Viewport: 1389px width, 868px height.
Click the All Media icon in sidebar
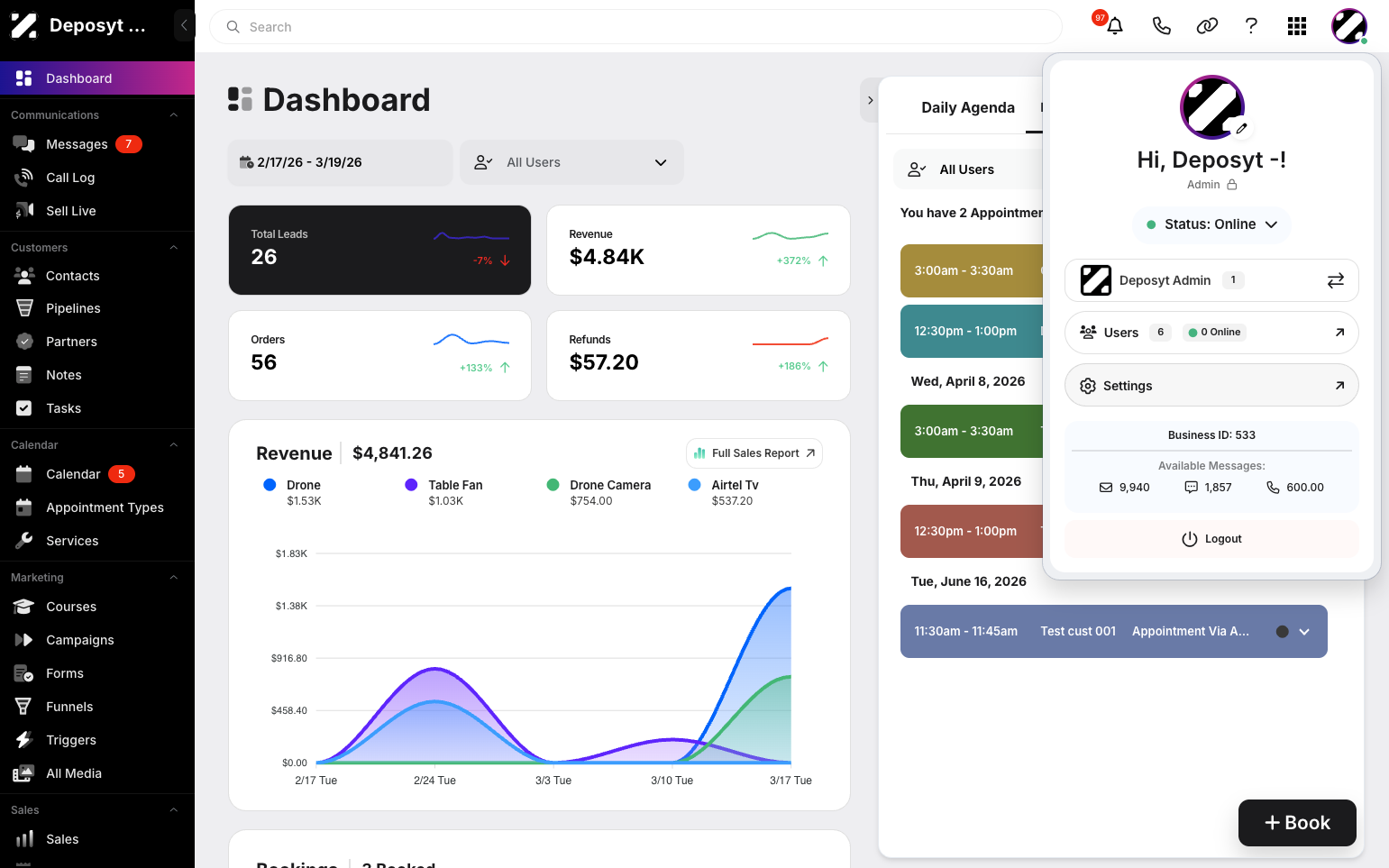(24, 773)
